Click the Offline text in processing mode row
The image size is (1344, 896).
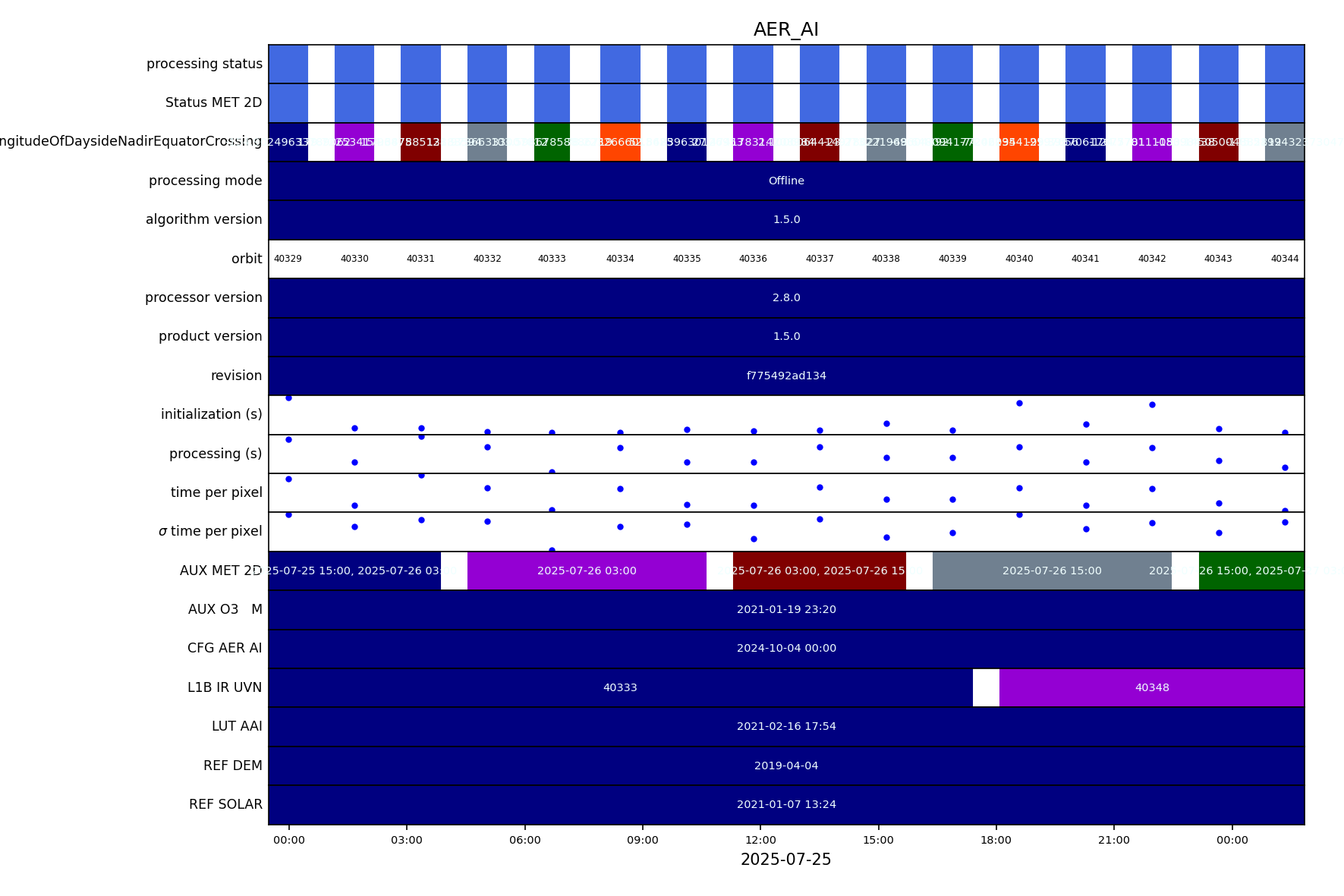click(x=785, y=181)
